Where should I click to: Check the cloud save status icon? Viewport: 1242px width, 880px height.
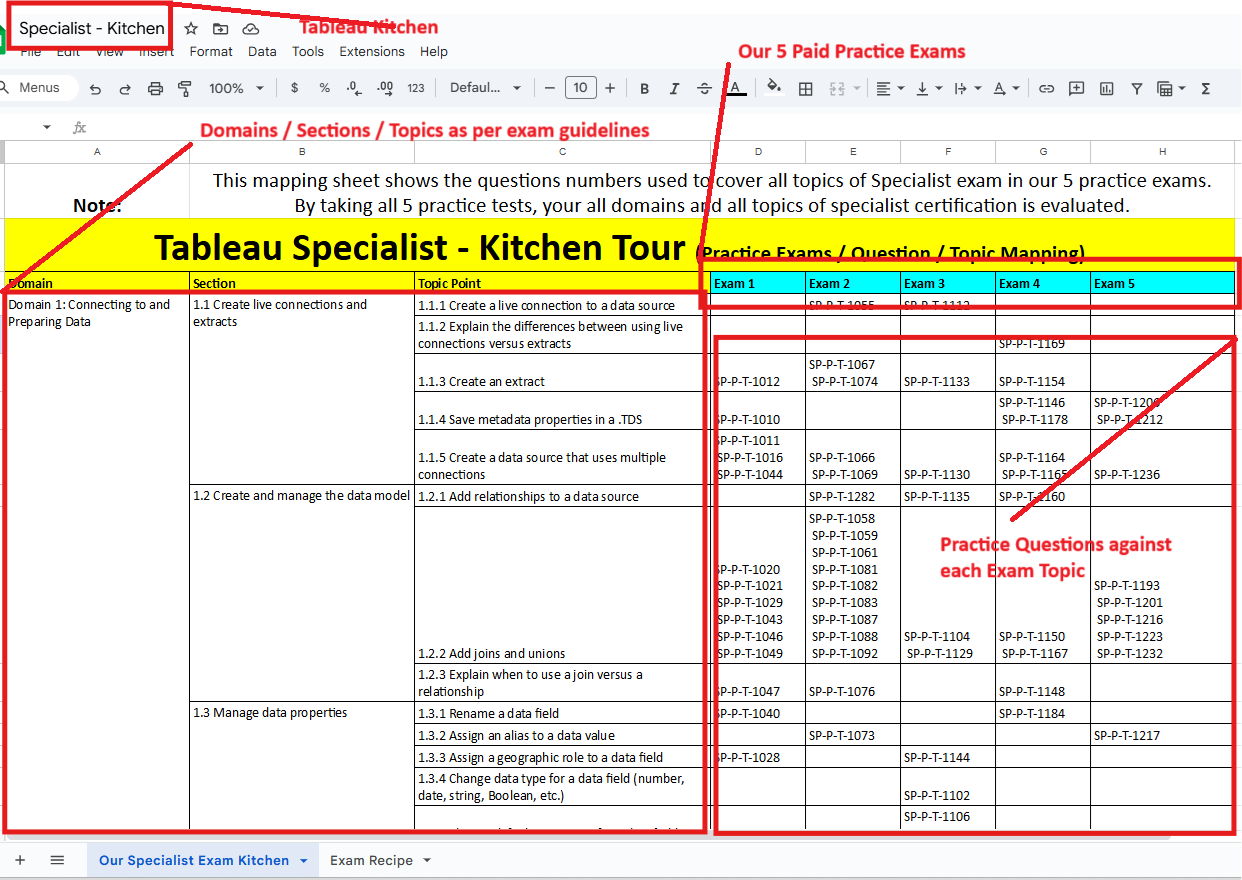(251, 29)
